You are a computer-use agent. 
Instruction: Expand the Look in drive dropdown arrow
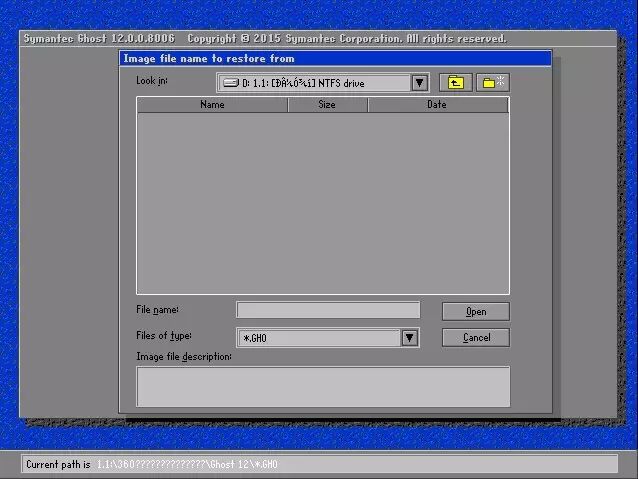(420, 83)
